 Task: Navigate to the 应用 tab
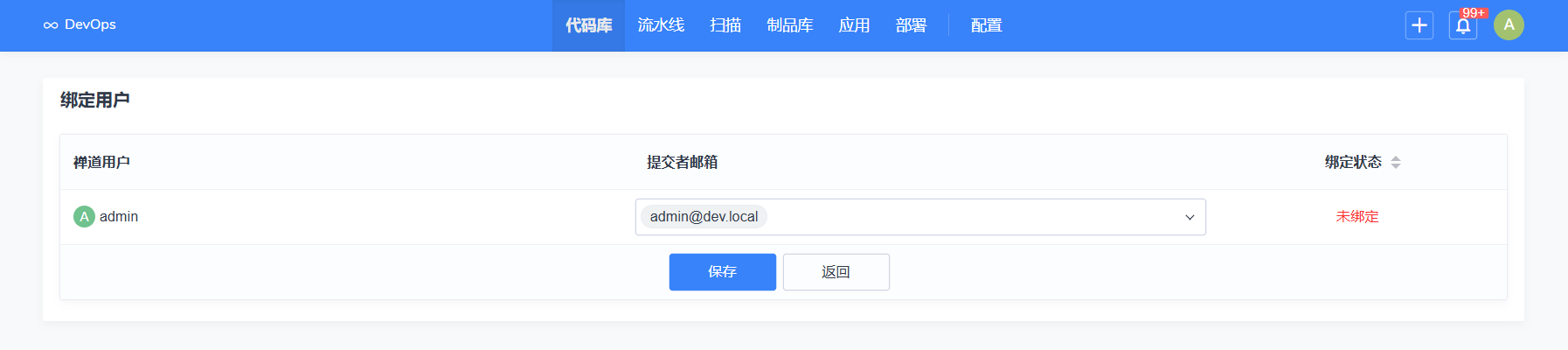tap(854, 25)
